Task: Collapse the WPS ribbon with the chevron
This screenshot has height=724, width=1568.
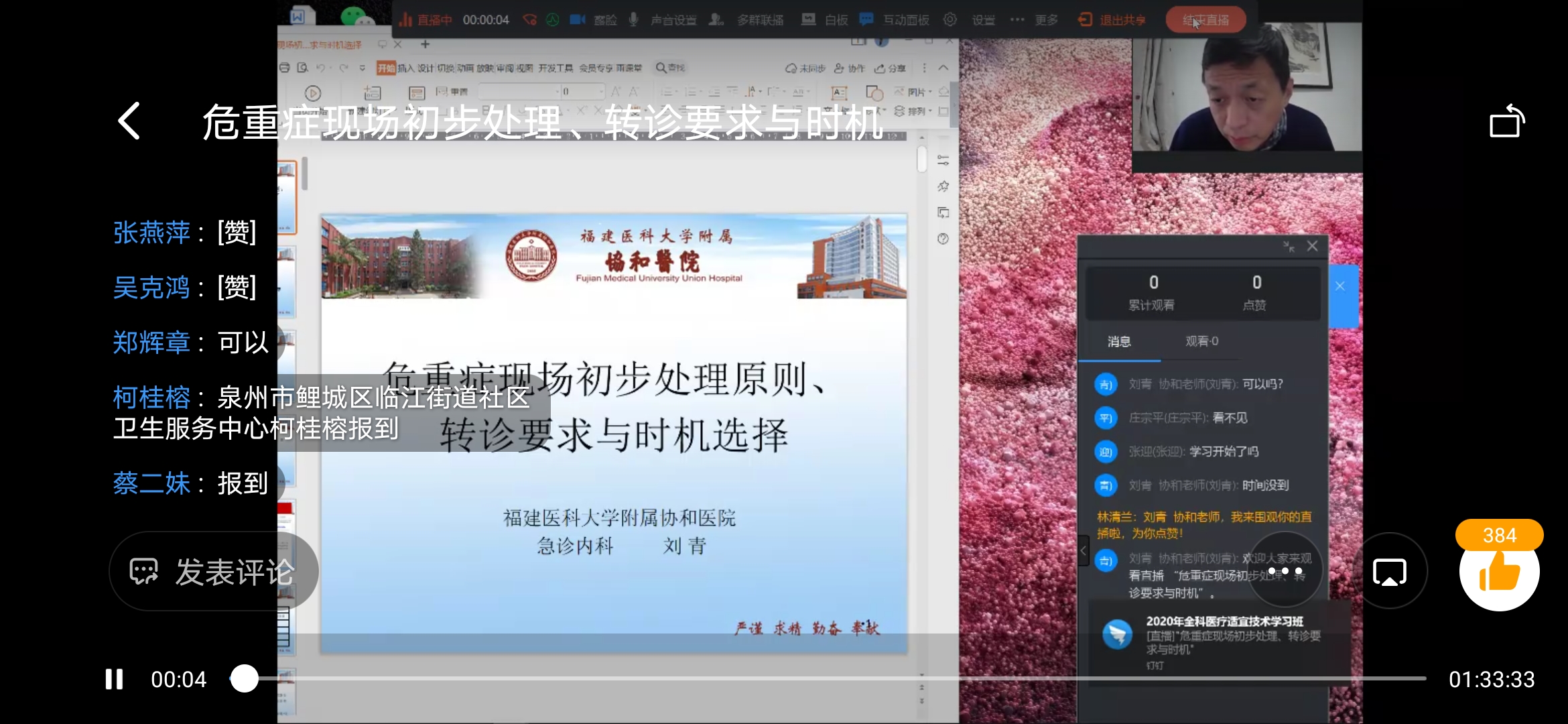Action: tap(943, 68)
